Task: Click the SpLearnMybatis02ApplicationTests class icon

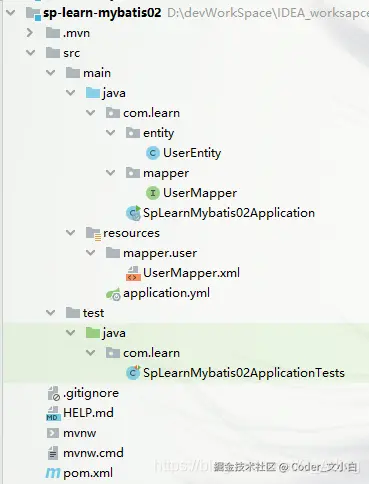Action: [133, 373]
